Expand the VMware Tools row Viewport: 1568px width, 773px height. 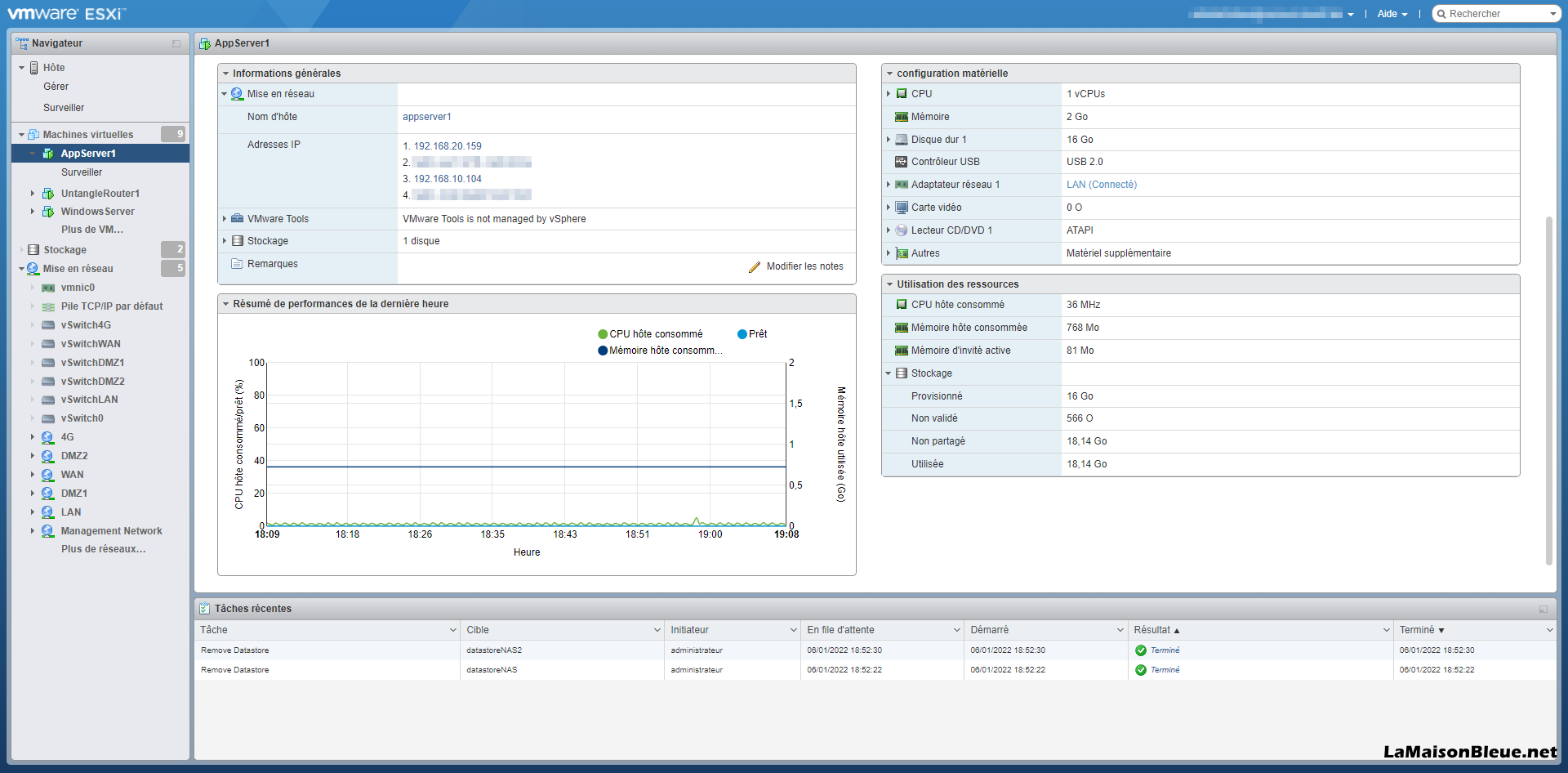(225, 219)
